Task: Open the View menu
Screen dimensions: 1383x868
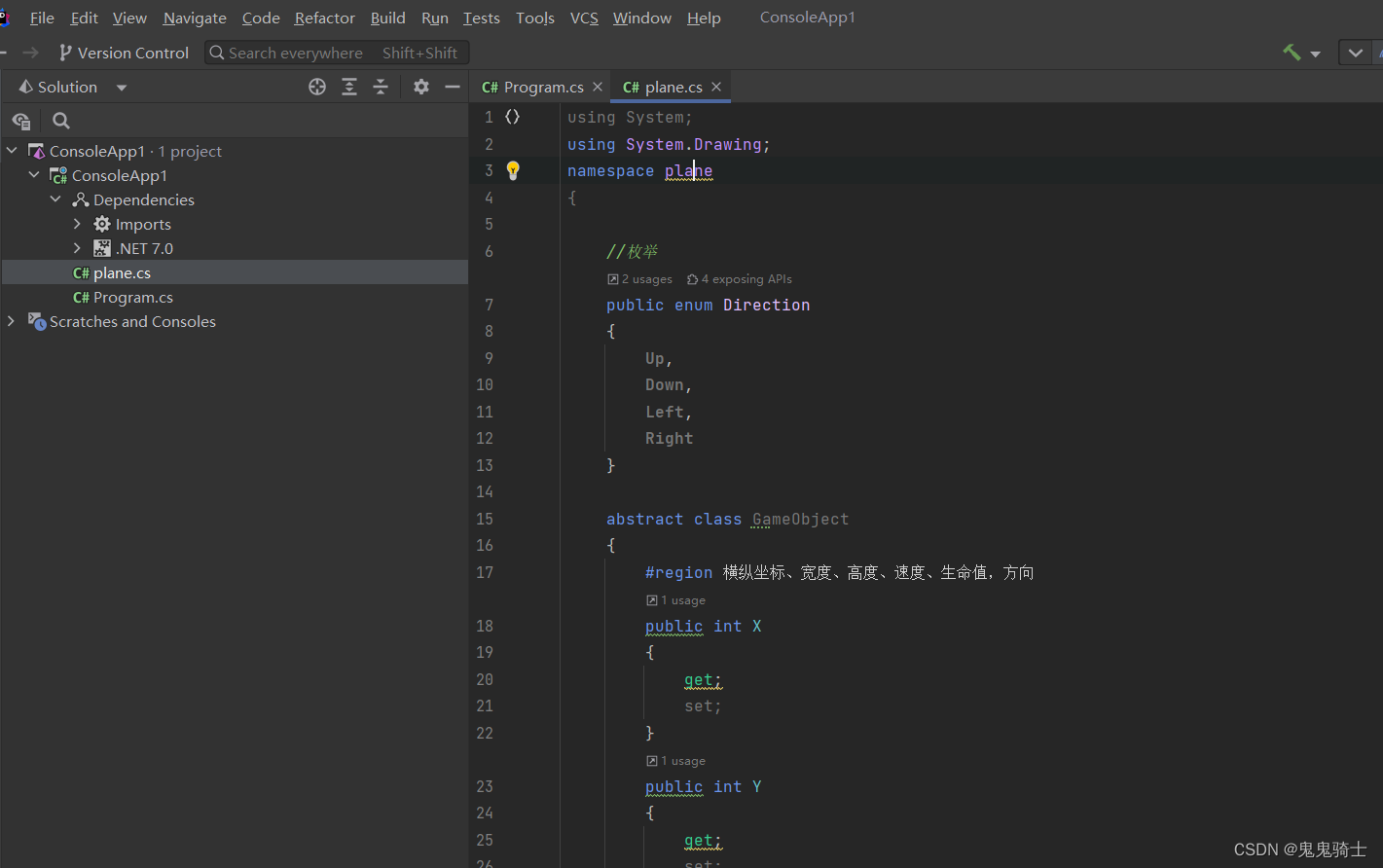Action: click(129, 18)
